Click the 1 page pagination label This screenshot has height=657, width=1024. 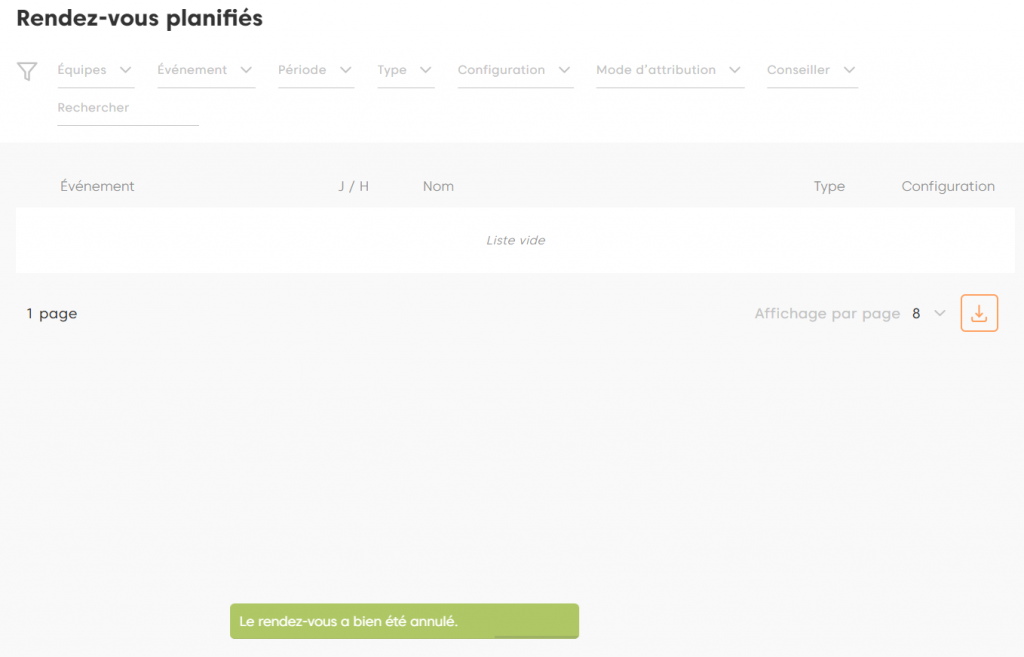pos(52,314)
